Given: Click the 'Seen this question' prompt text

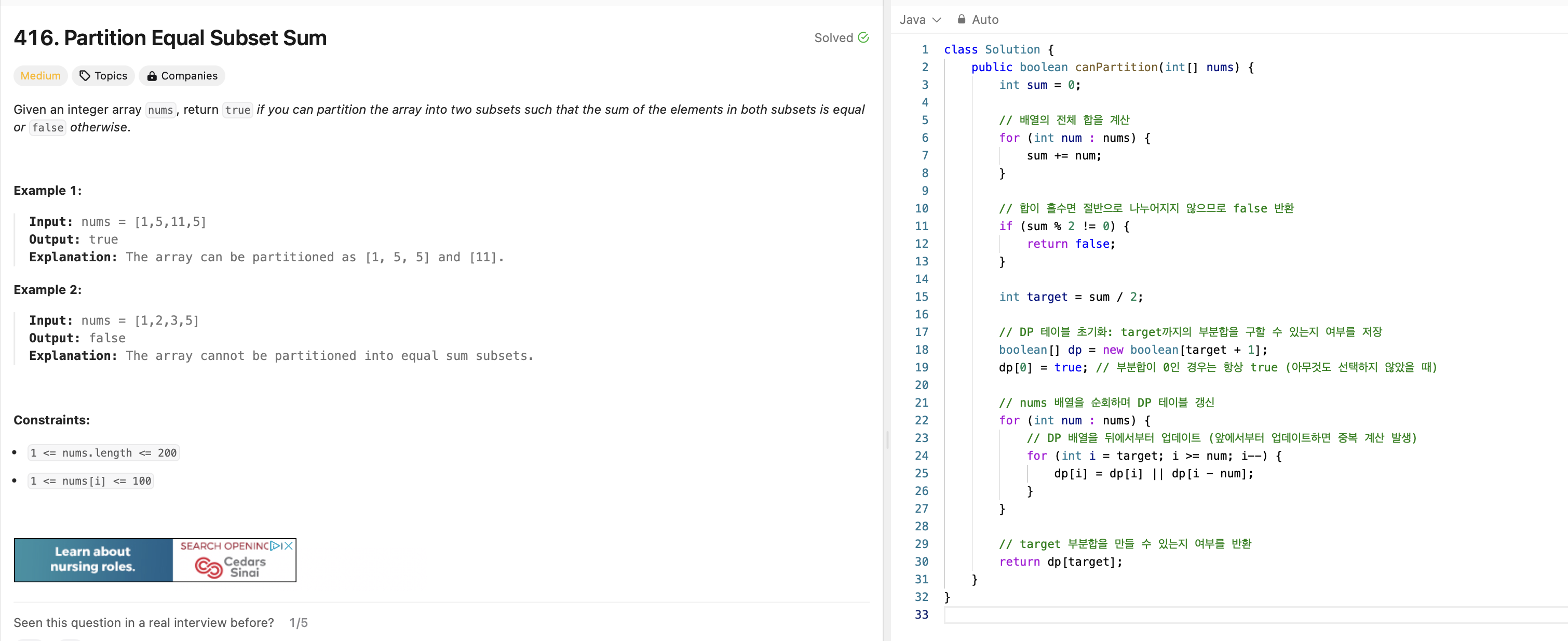Looking at the screenshot, I should pos(144,622).
